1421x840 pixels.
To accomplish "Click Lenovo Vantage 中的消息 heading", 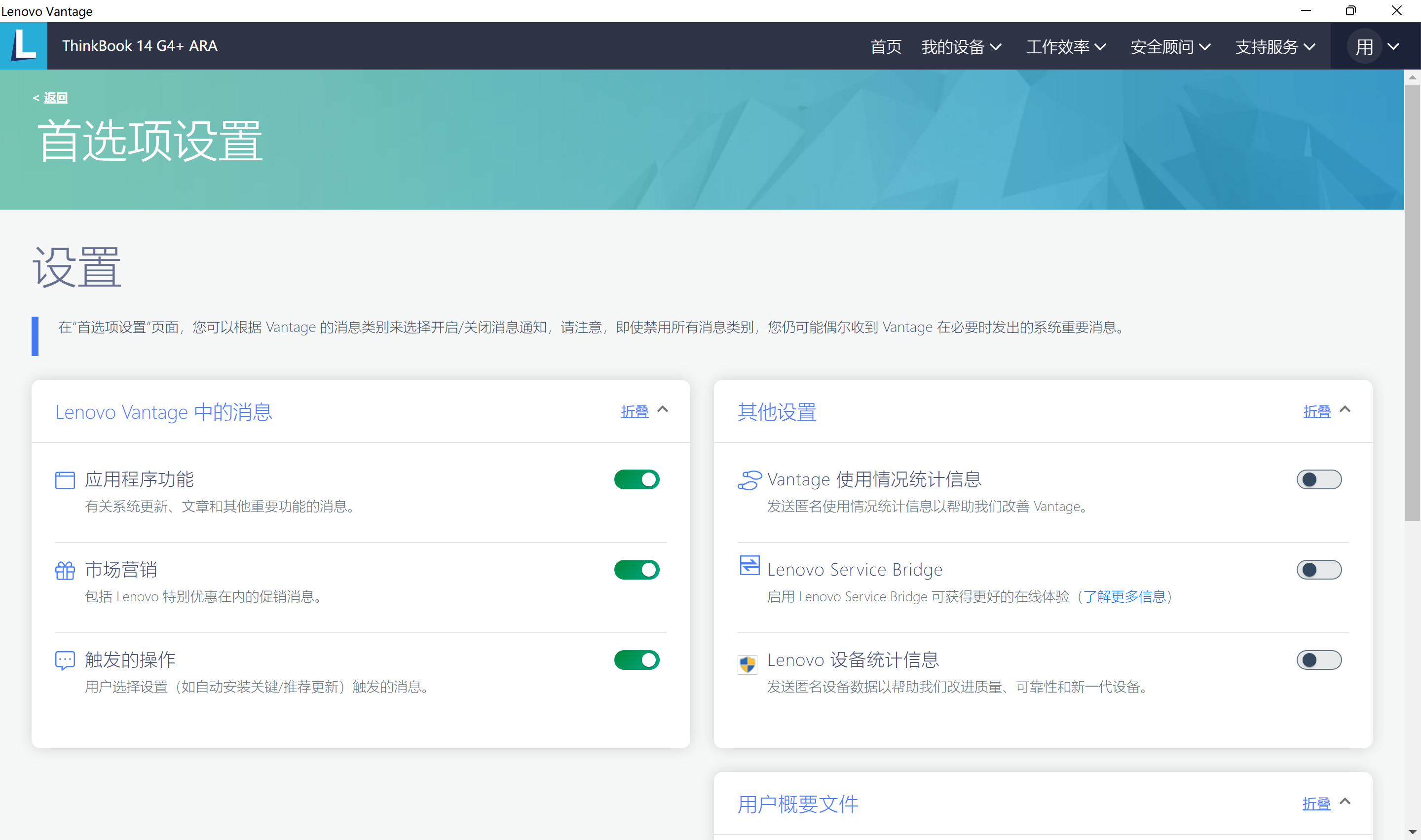I will tap(164, 412).
